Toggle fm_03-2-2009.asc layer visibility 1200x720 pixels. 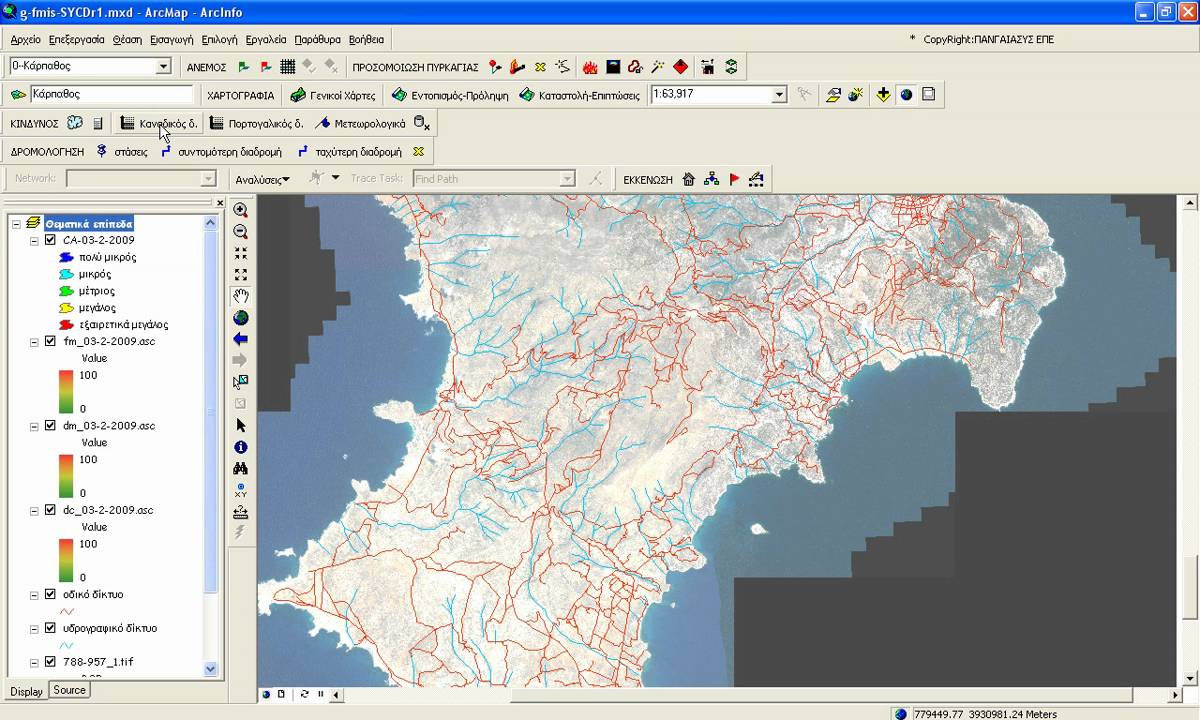(x=50, y=341)
